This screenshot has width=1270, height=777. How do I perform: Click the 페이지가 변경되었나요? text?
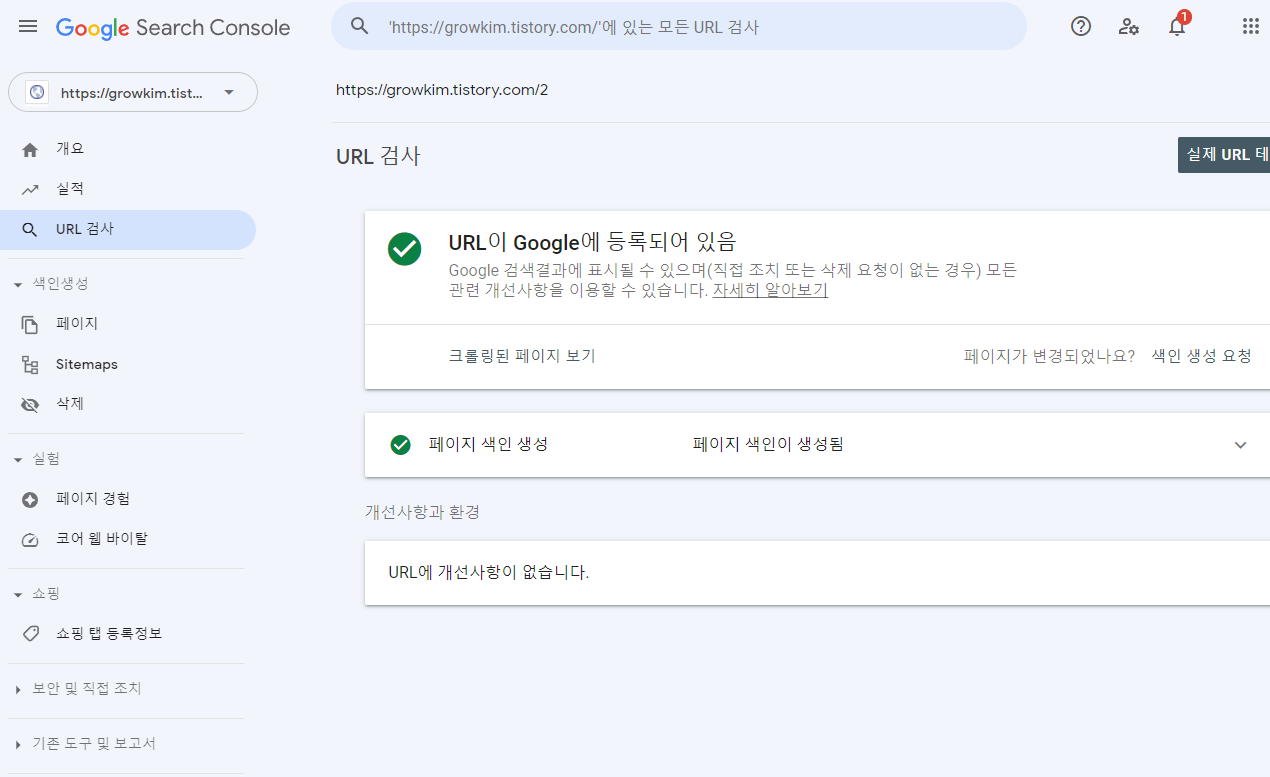(1049, 356)
